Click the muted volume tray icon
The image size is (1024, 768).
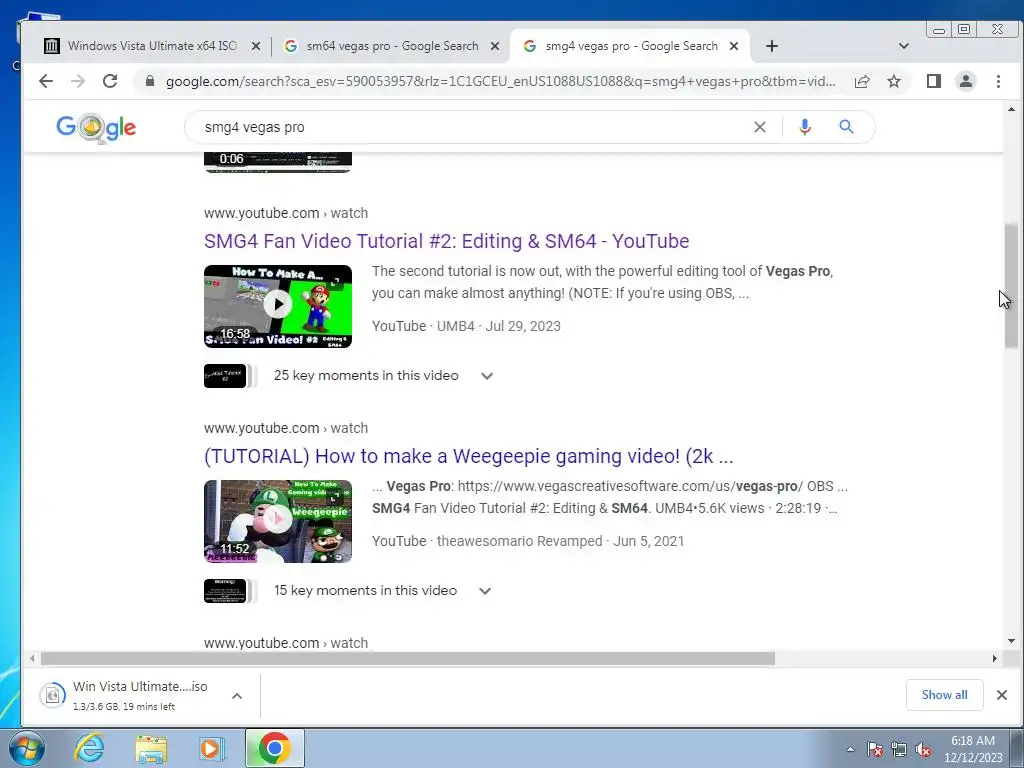pyautogui.click(x=923, y=750)
